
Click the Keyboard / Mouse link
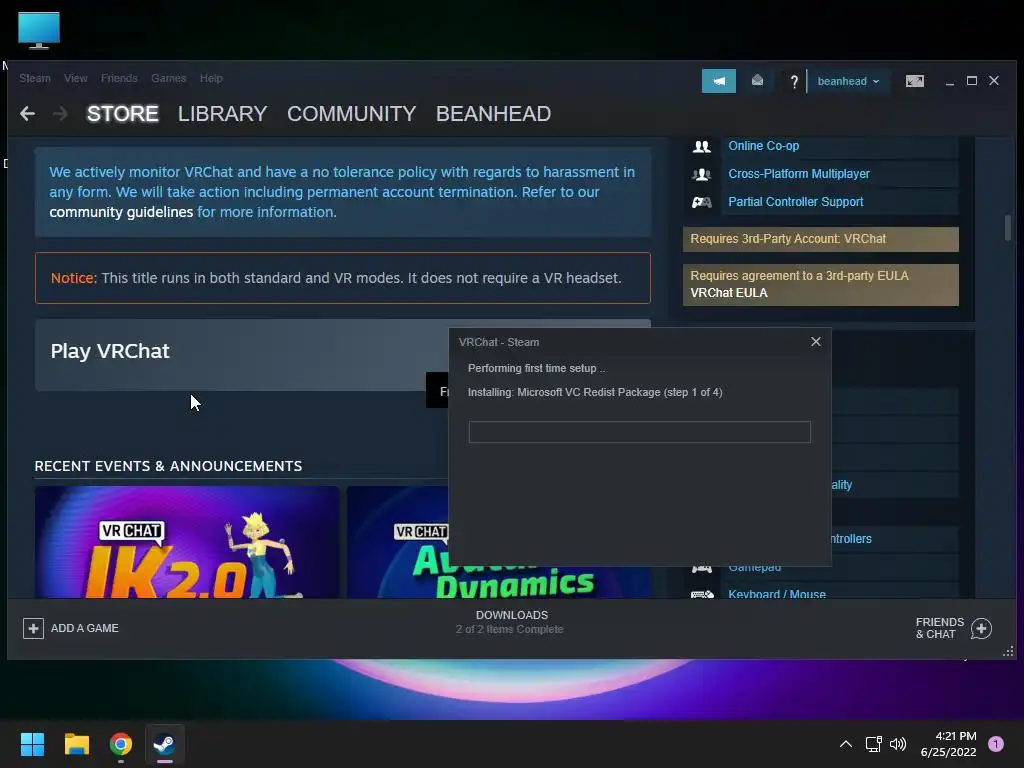pyautogui.click(x=776, y=594)
